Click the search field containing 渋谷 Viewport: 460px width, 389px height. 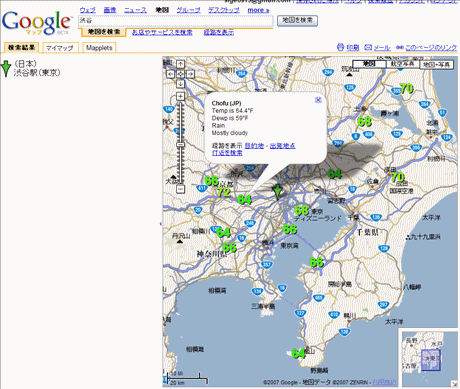pos(176,20)
